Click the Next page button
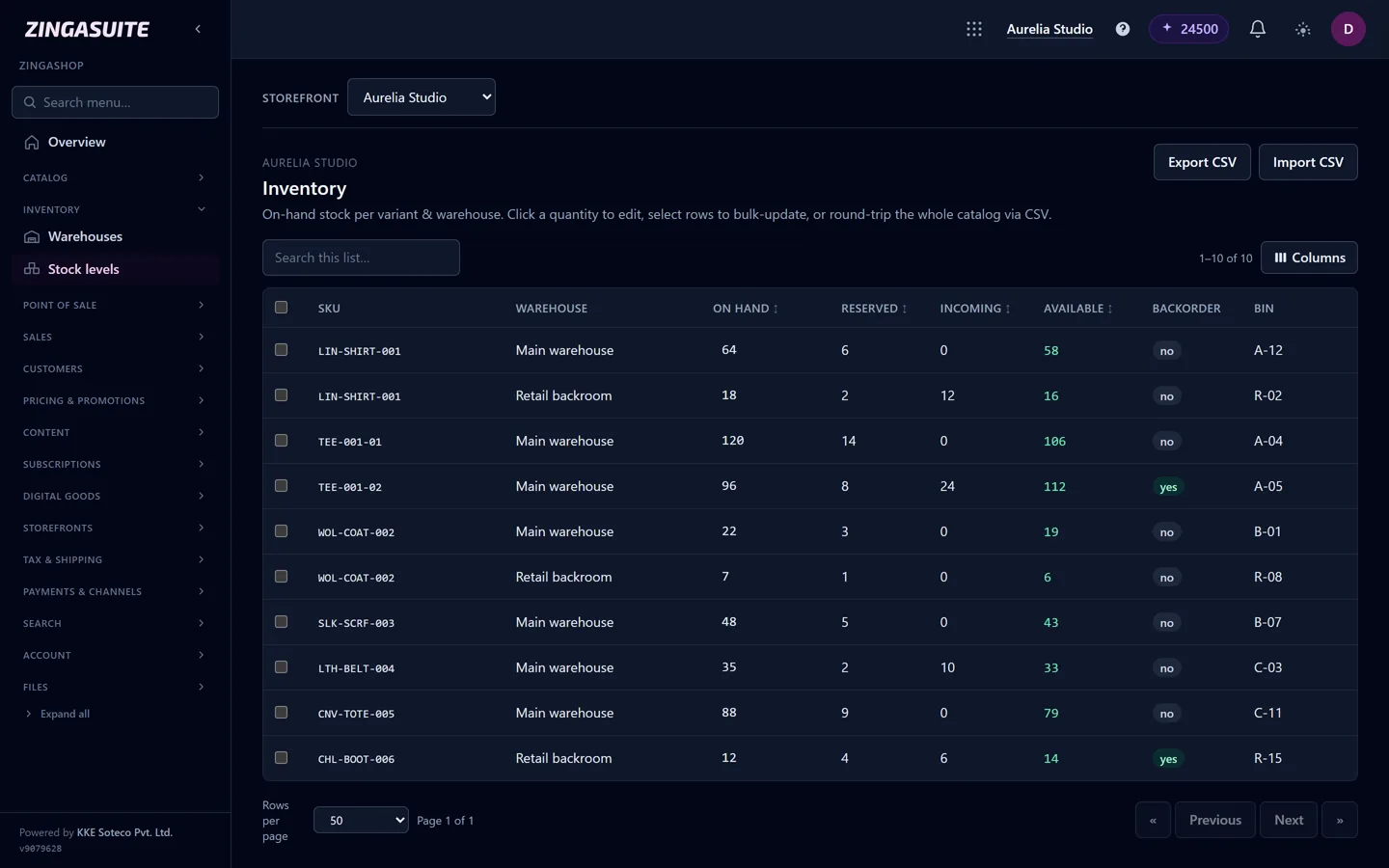The height and width of the screenshot is (868, 1389). [1289, 820]
